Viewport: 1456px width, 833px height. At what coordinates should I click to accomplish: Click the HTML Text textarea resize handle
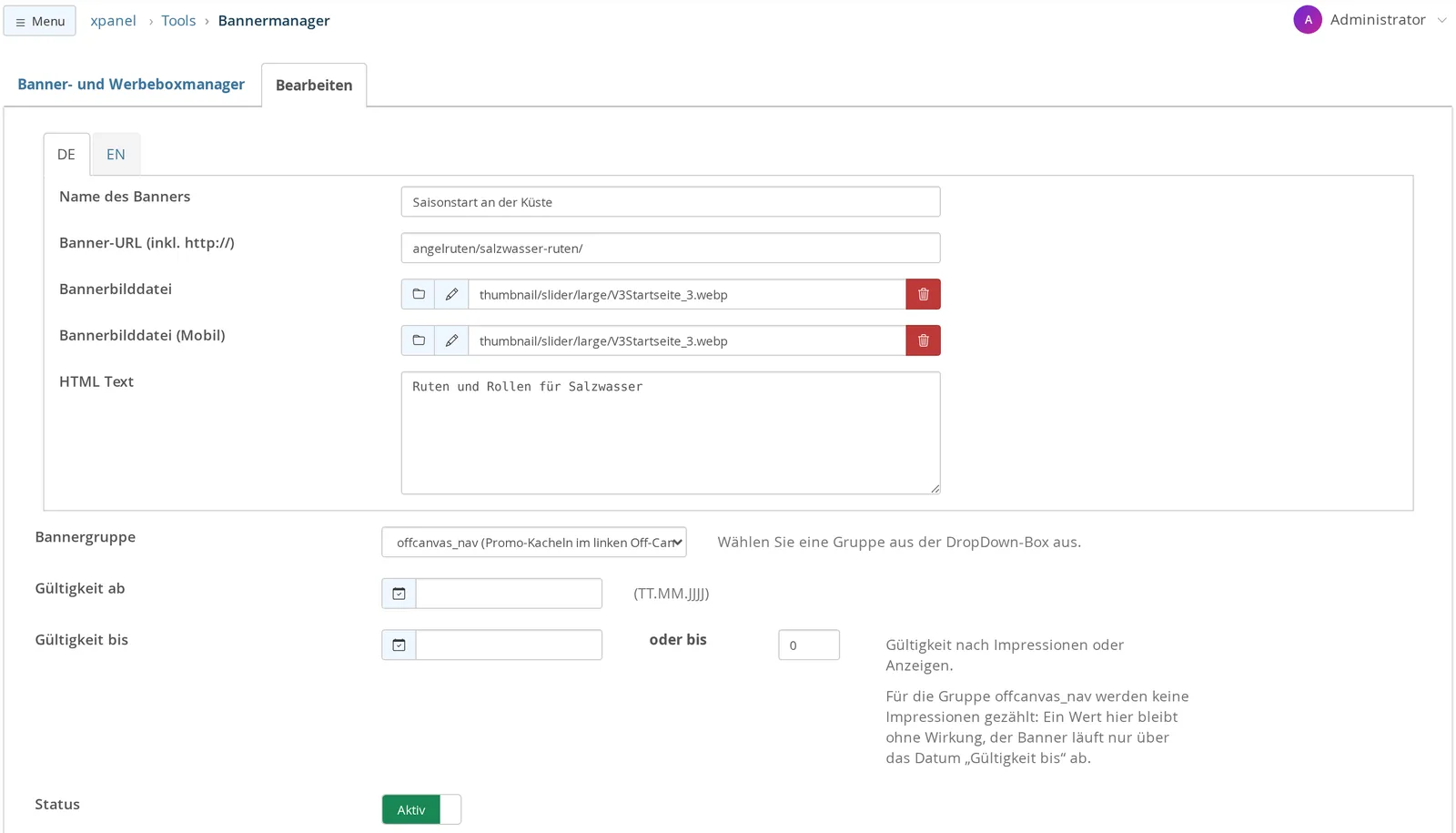pos(935,488)
